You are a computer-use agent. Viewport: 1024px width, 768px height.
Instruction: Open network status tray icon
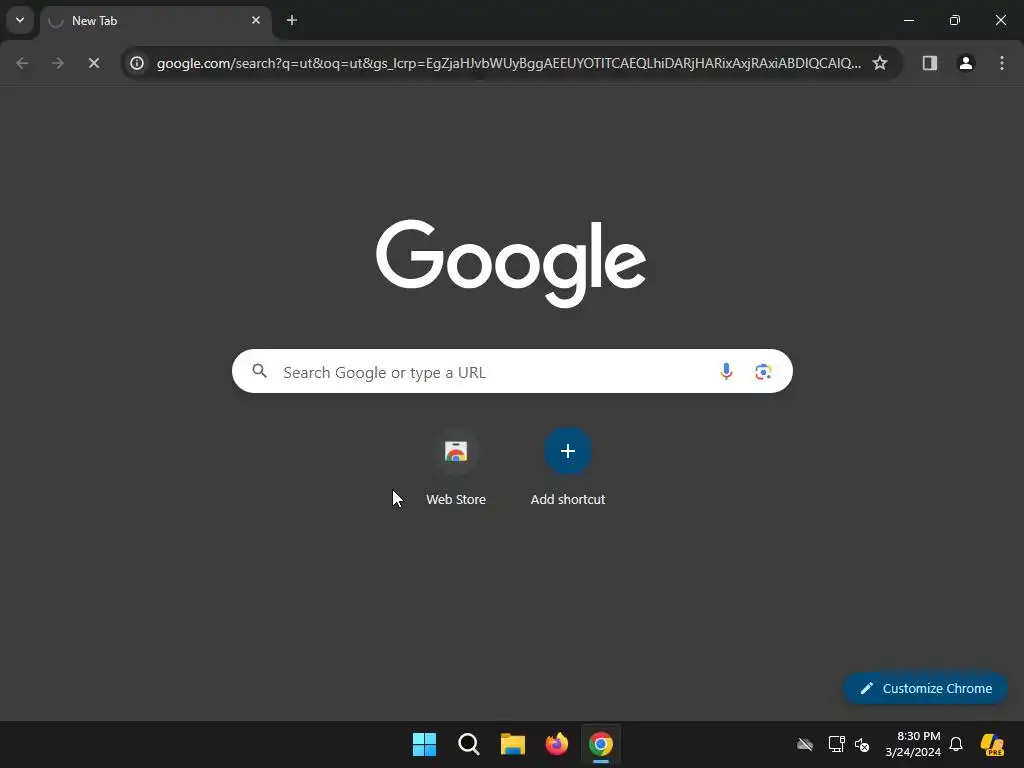pyautogui.click(x=836, y=744)
